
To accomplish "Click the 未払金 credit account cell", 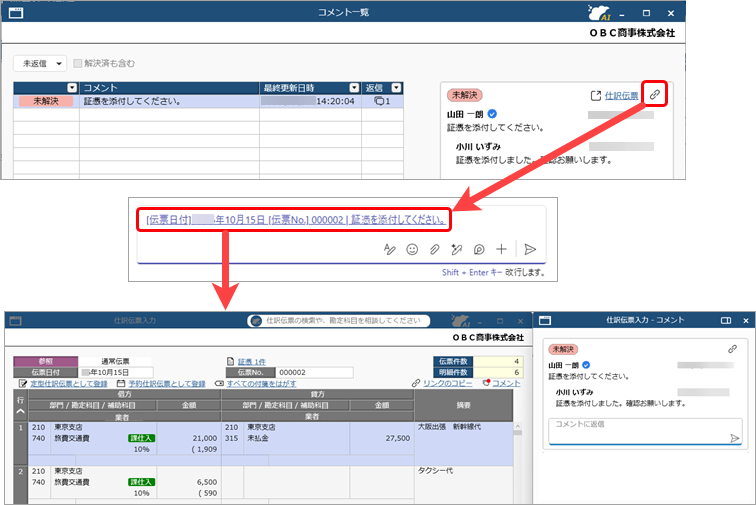I will click(257, 438).
